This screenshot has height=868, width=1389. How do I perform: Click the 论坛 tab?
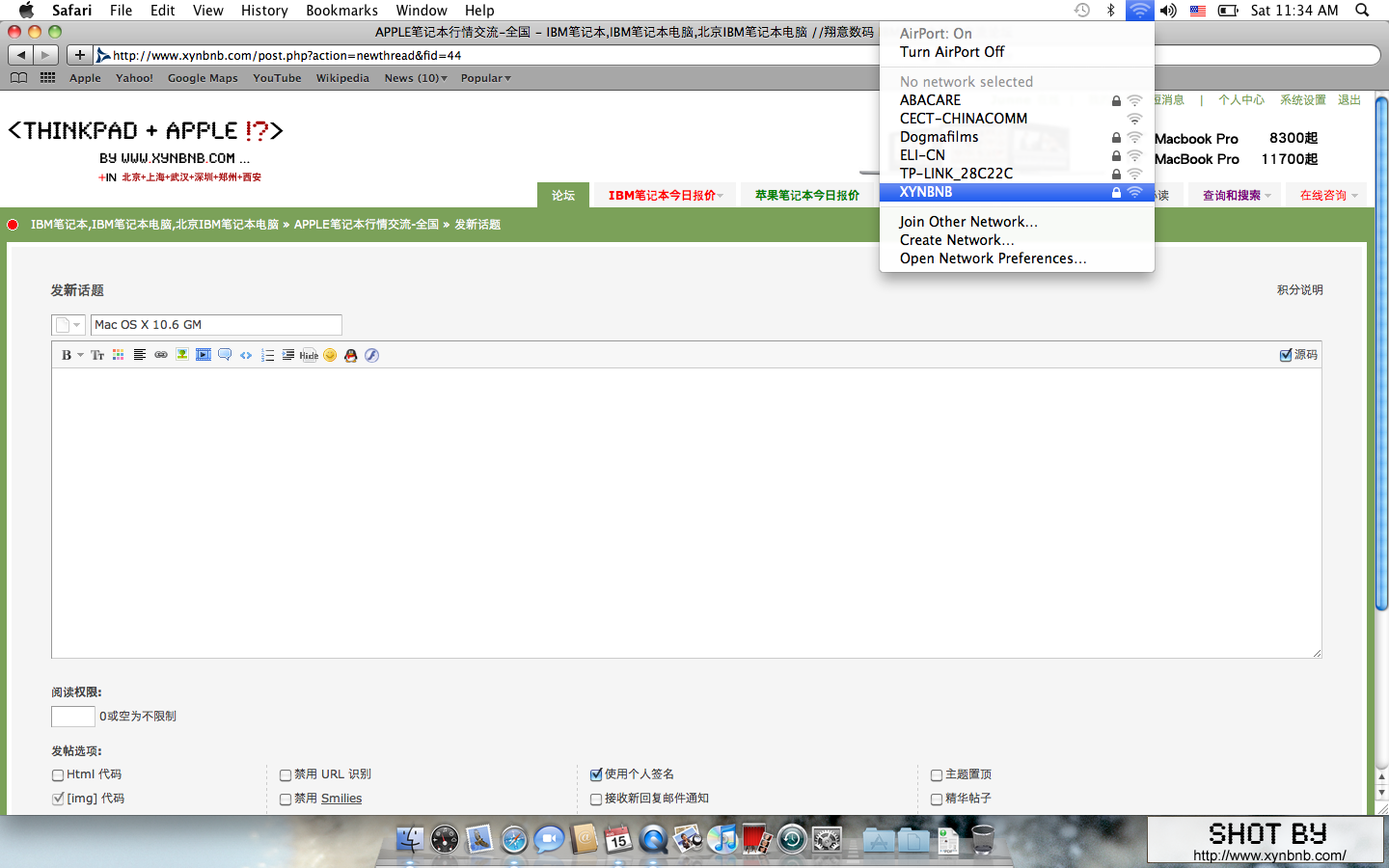pyautogui.click(x=563, y=195)
